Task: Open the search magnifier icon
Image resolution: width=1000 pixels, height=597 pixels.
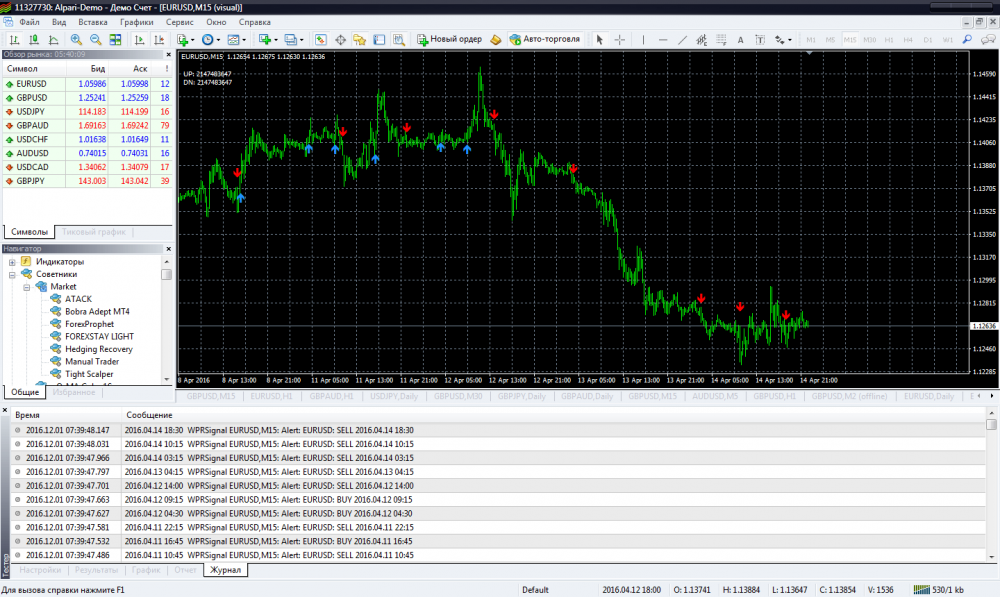Action: point(967,40)
